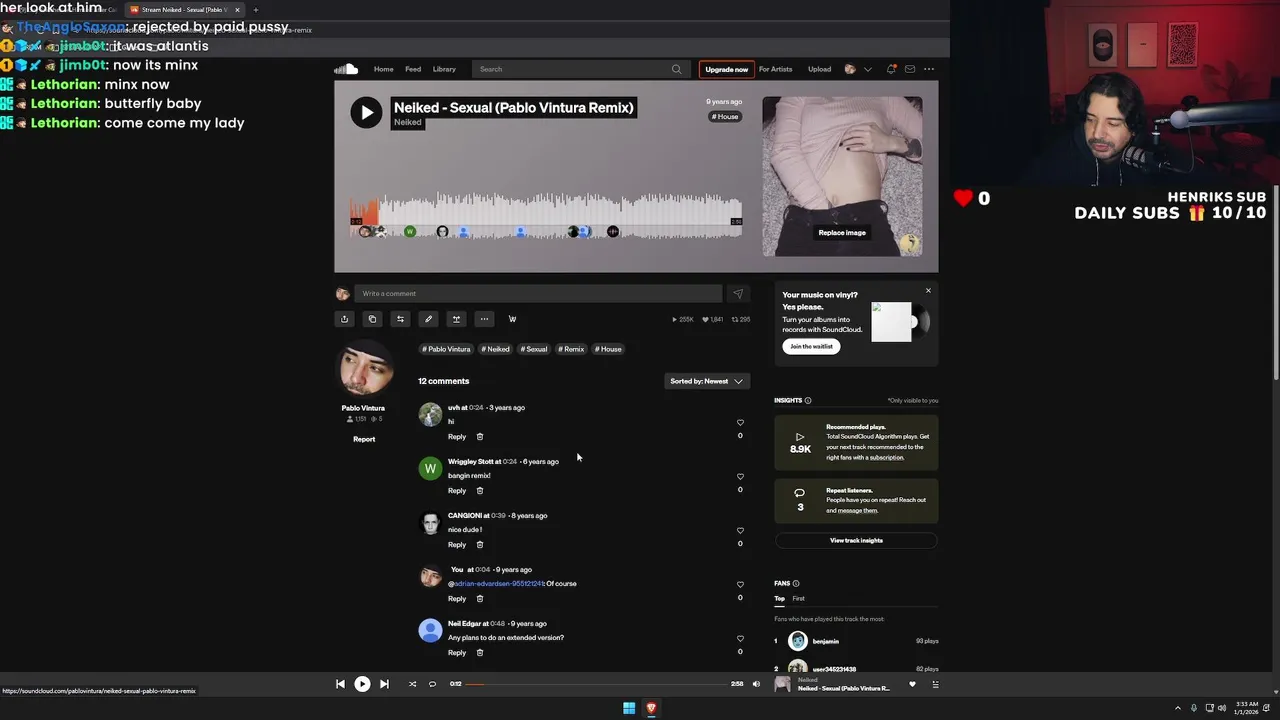Reply to Wriggley Stott's comment
This screenshot has width=1280, height=720.
click(457, 490)
